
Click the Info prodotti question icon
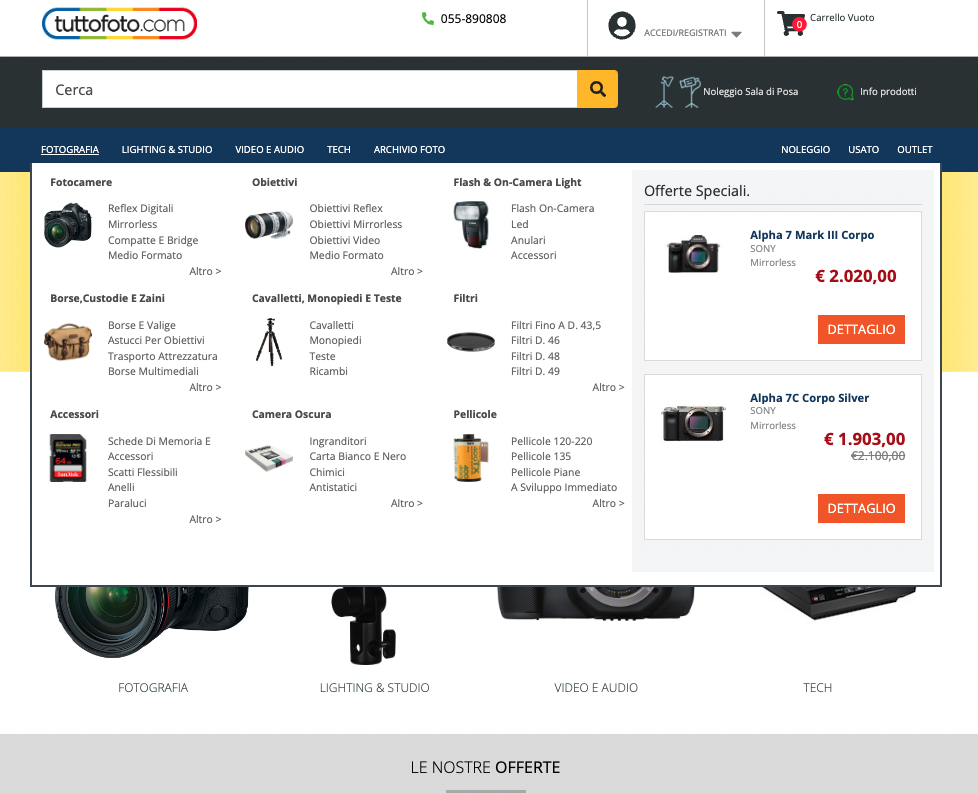(x=845, y=92)
